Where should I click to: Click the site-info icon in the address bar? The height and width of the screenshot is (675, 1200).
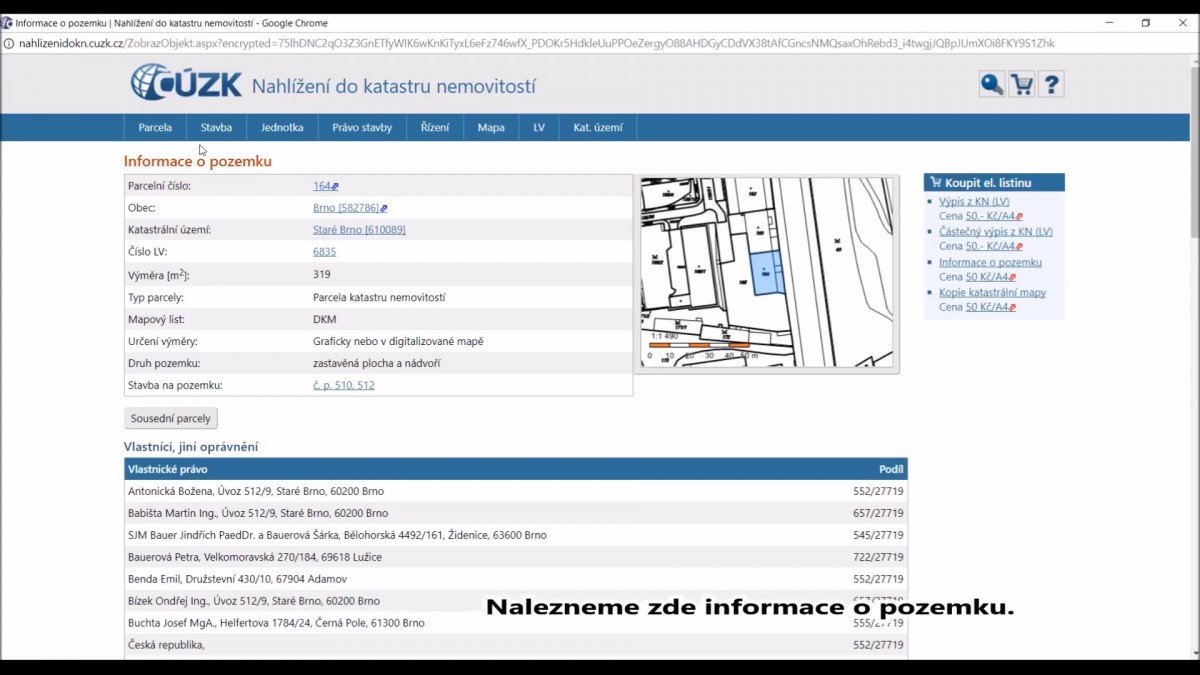point(8,43)
